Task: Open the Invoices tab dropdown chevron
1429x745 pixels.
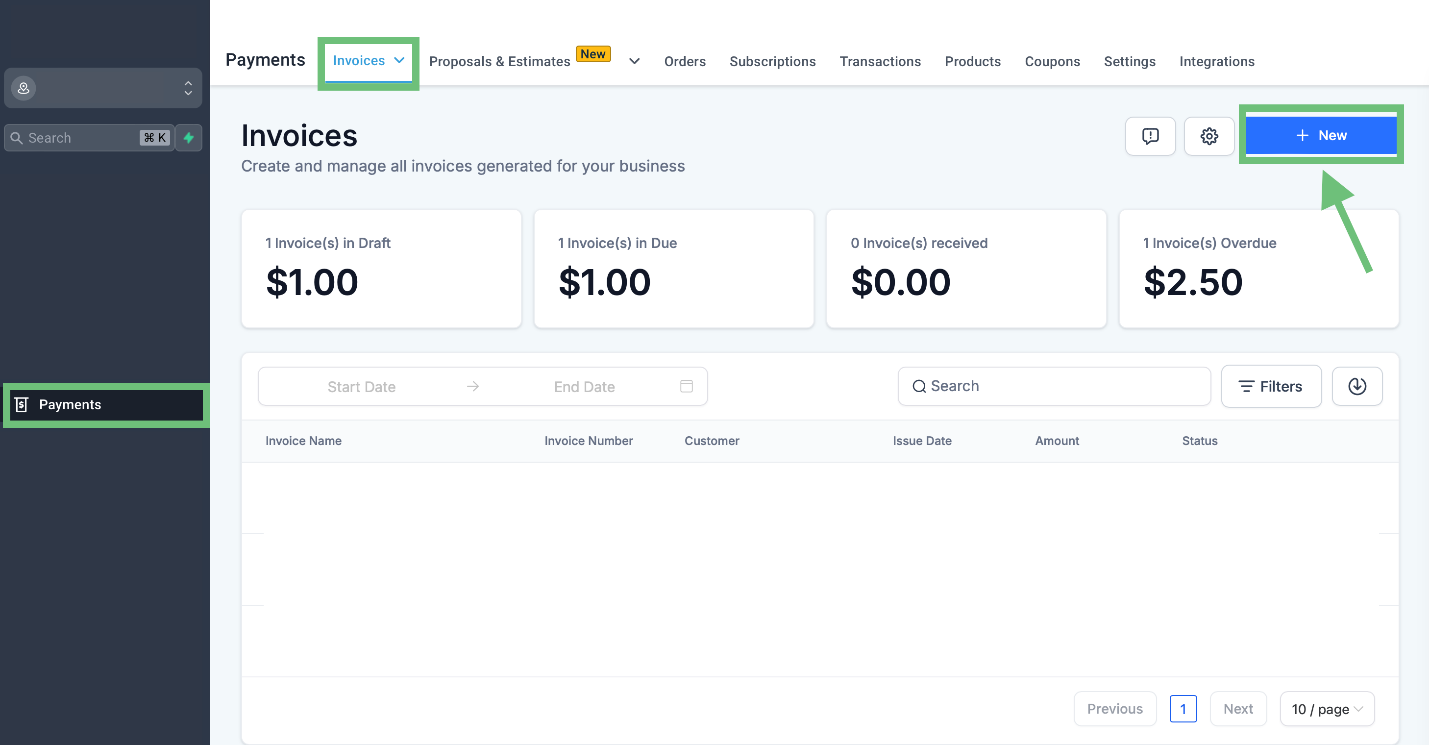Action: click(399, 61)
